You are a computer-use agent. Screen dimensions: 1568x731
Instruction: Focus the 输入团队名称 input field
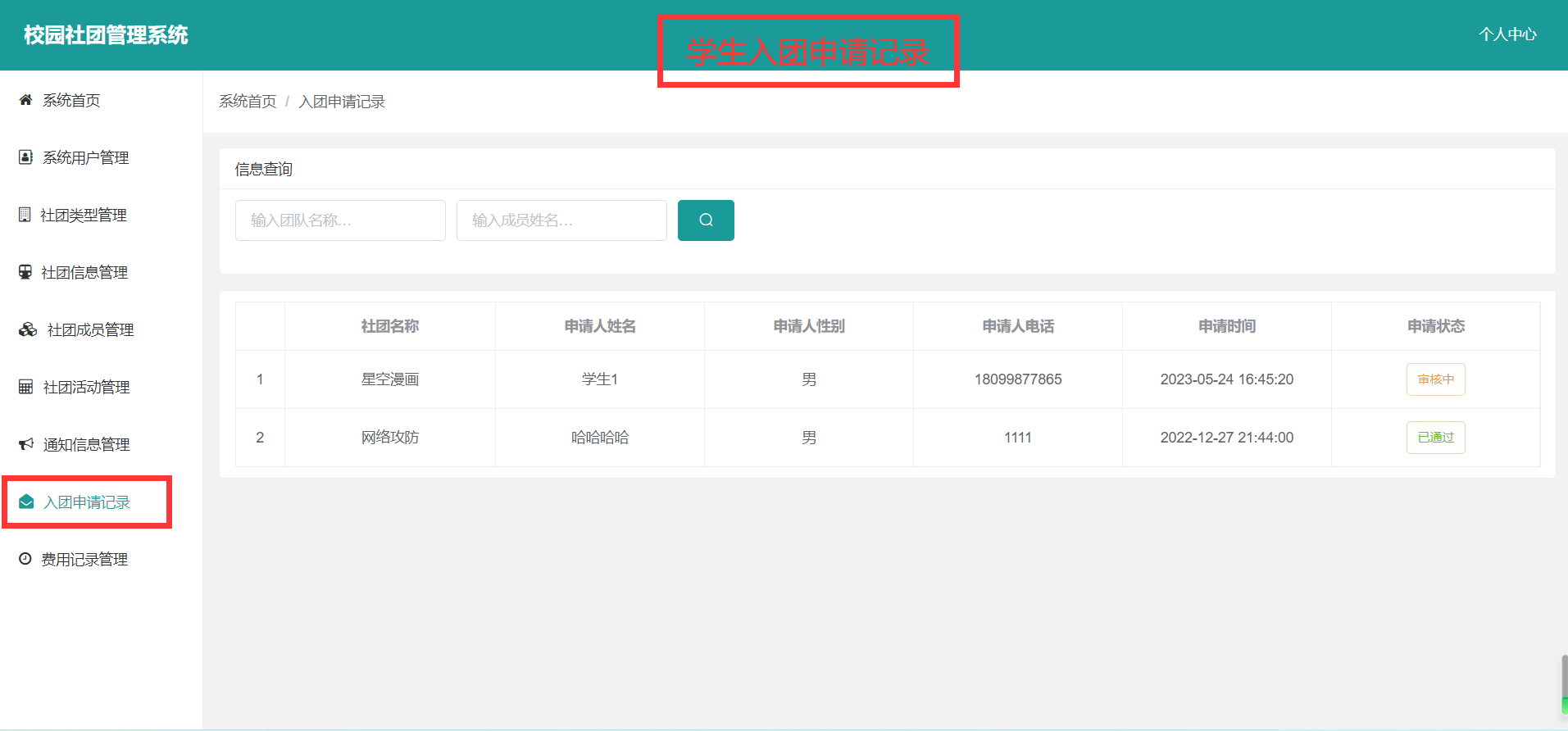click(x=340, y=220)
